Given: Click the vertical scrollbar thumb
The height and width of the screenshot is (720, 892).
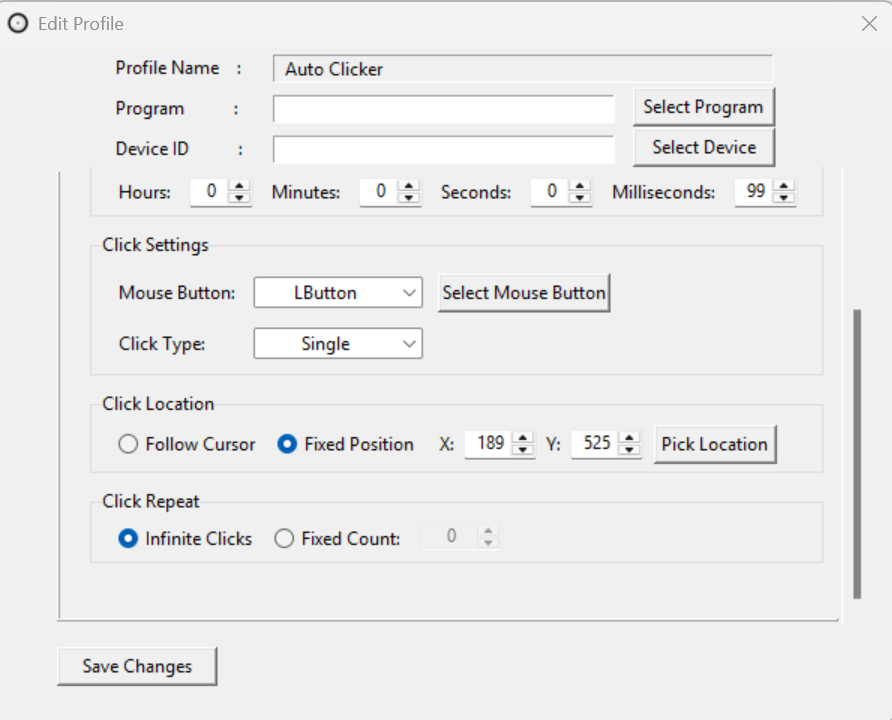Looking at the screenshot, I should pos(857,454).
